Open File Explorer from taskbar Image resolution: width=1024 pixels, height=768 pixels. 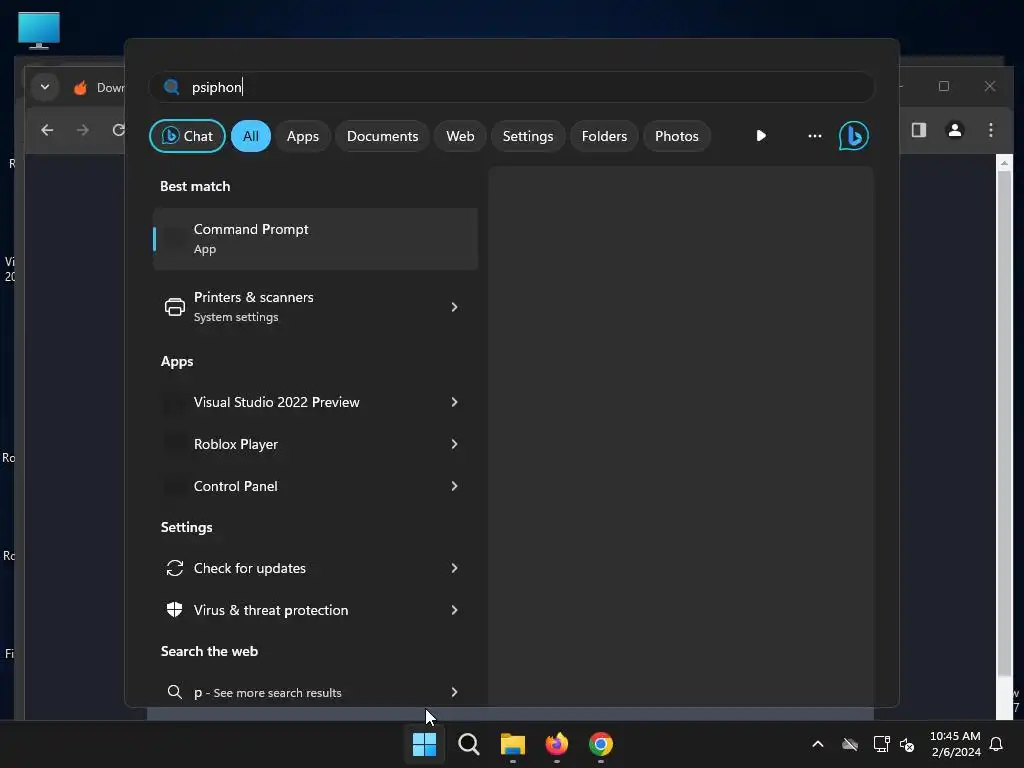pos(513,744)
